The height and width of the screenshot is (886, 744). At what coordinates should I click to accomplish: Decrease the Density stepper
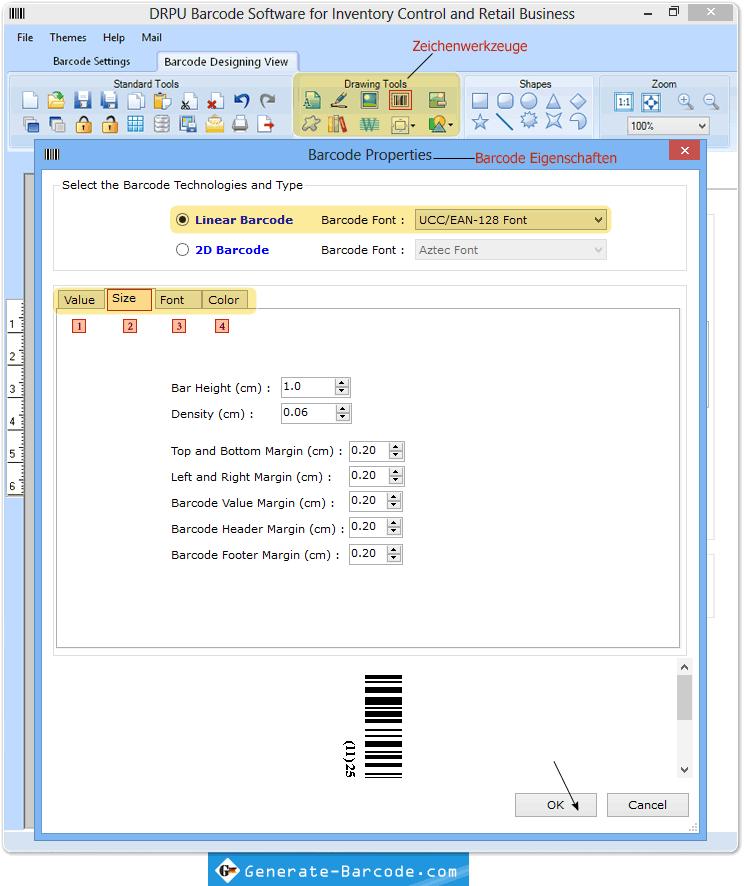click(x=342, y=417)
